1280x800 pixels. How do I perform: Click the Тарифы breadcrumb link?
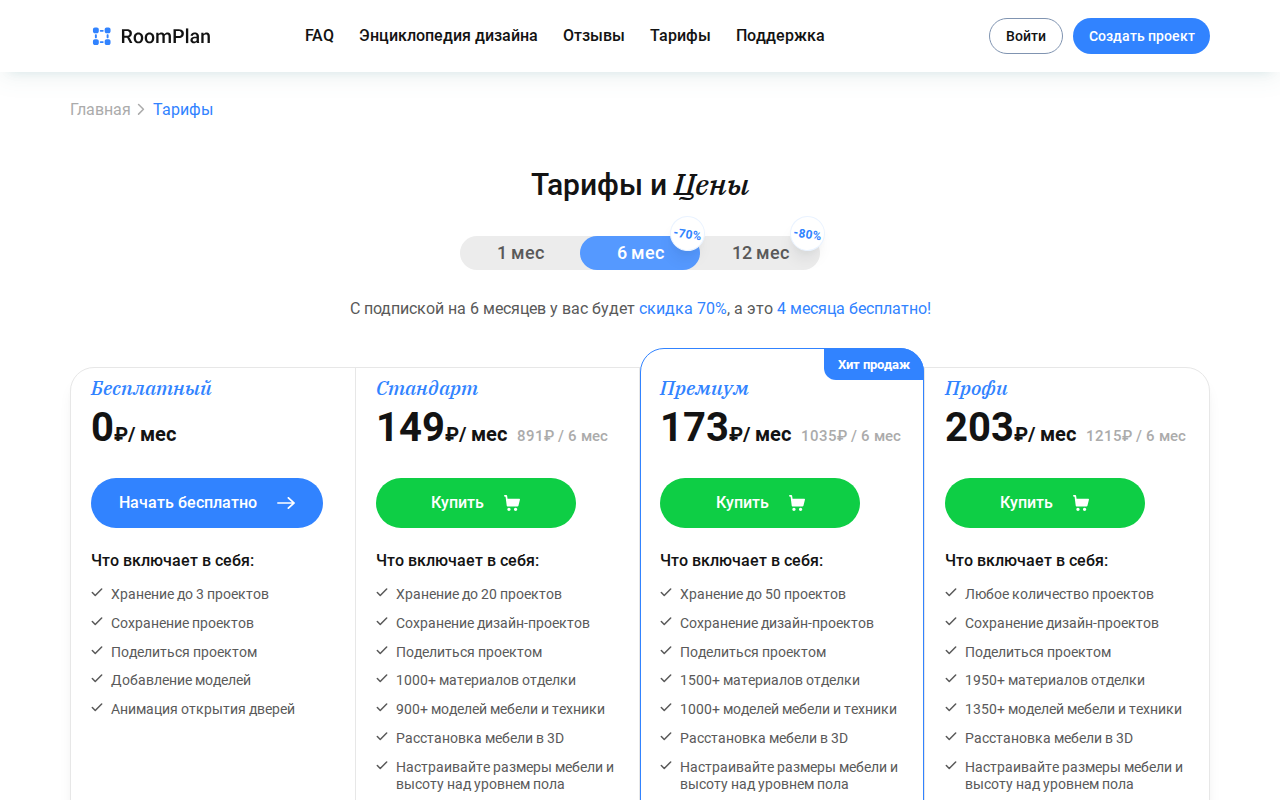183,110
